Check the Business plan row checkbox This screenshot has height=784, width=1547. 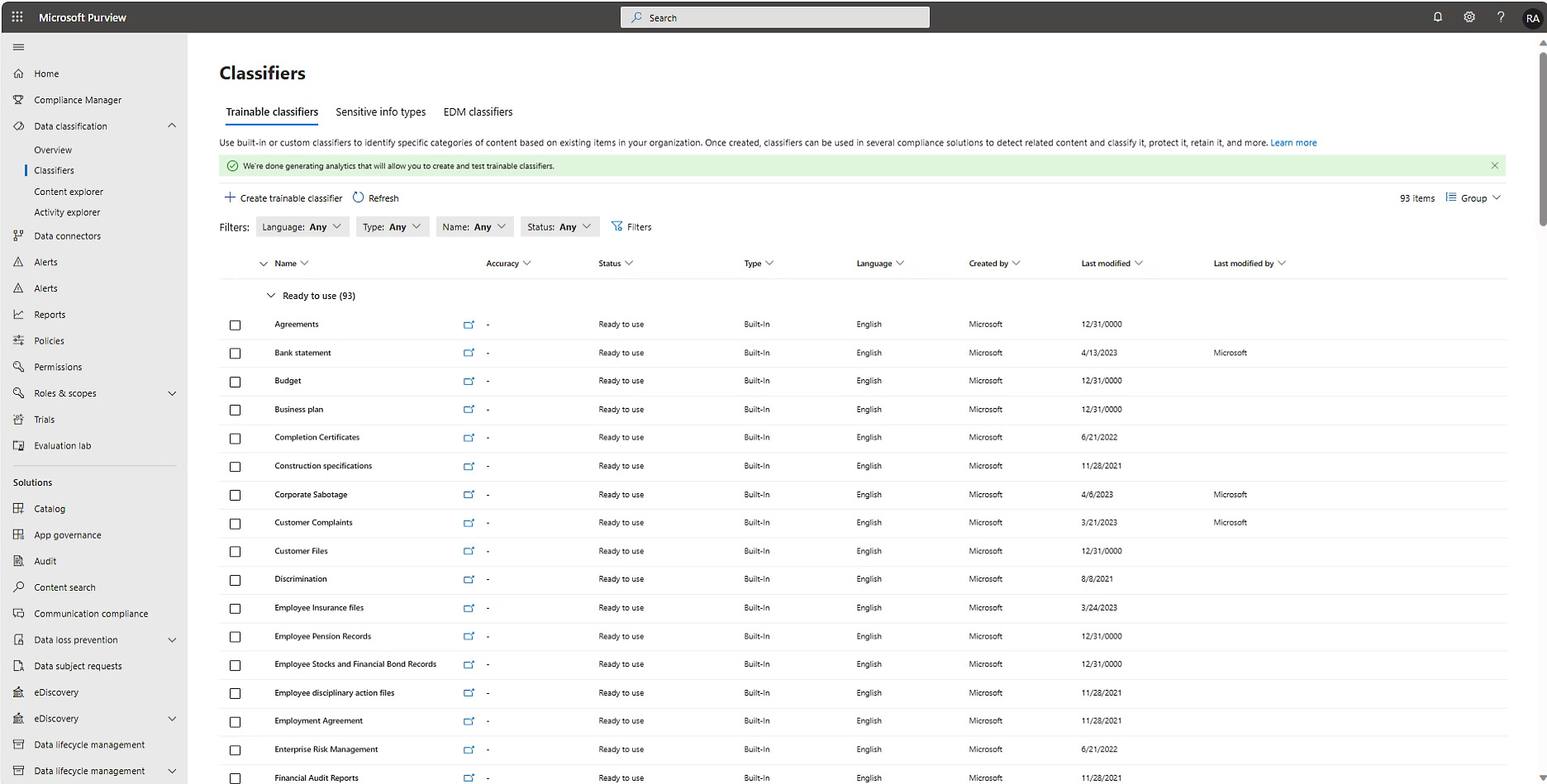(x=235, y=410)
